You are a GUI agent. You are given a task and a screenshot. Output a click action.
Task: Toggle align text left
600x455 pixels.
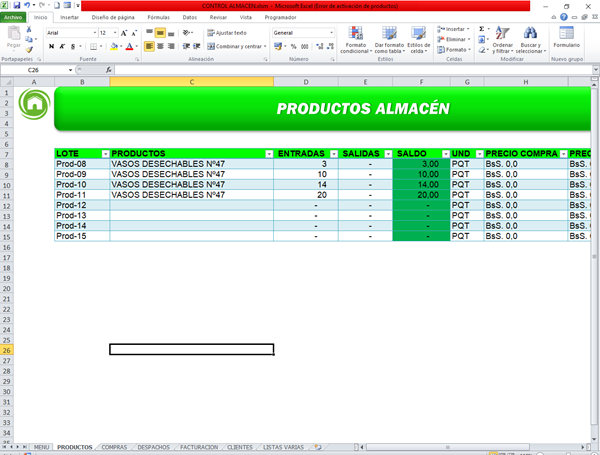149,46
